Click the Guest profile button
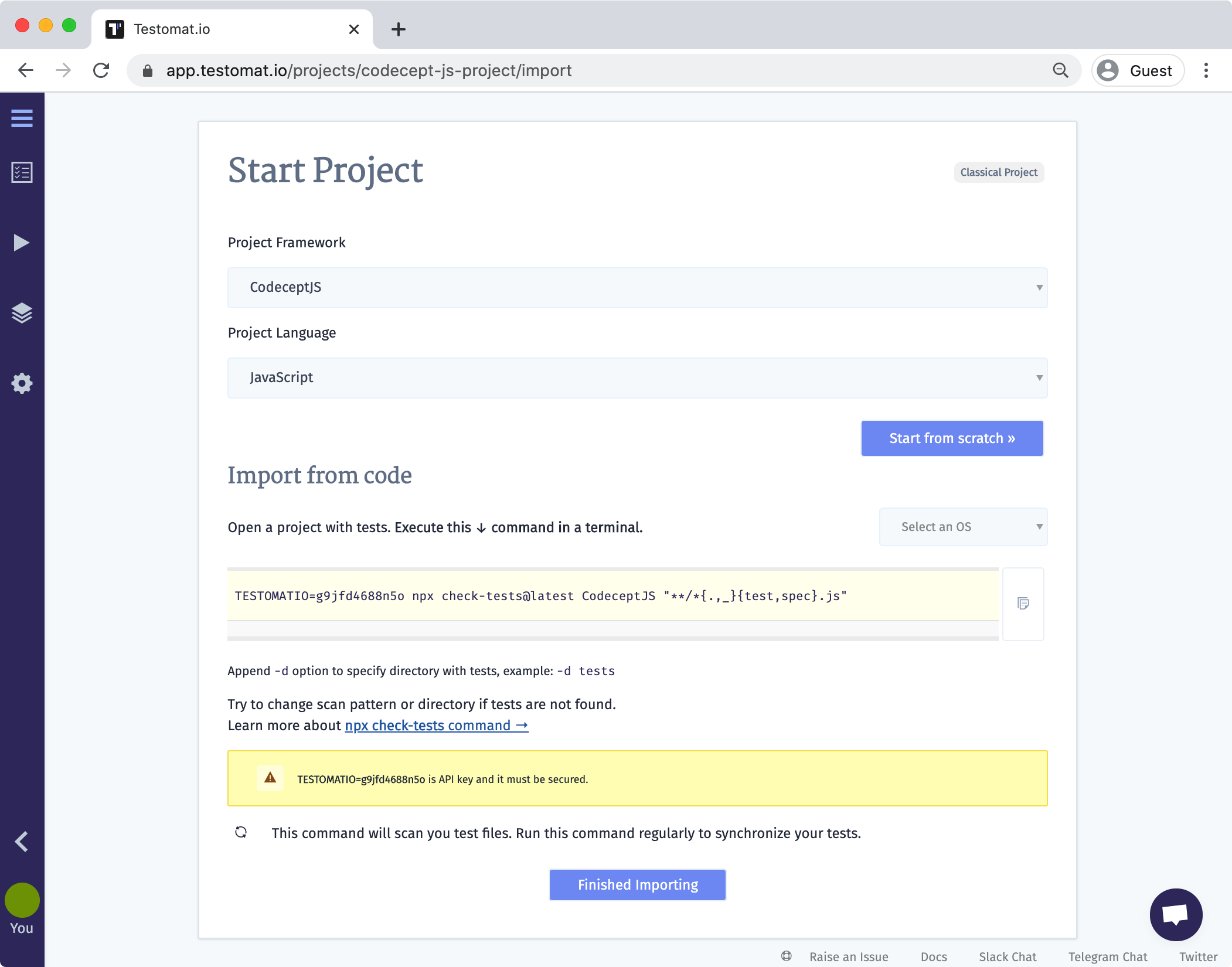1232x967 pixels. (x=1138, y=70)
